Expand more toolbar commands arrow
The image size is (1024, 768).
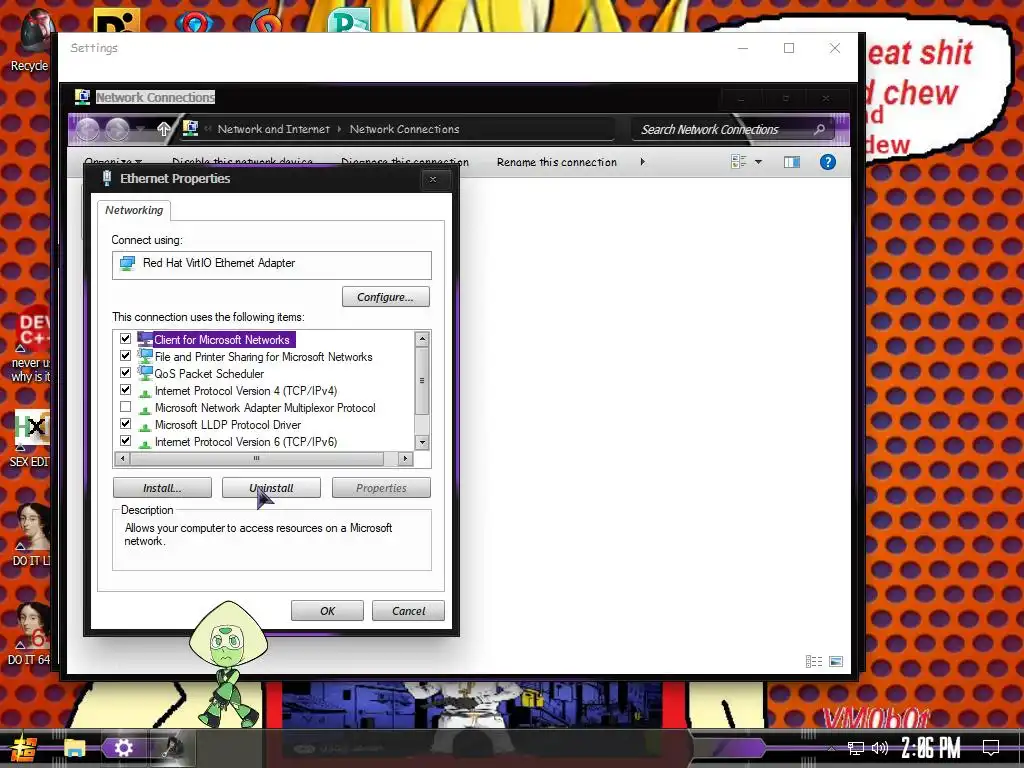click(643, 162)
